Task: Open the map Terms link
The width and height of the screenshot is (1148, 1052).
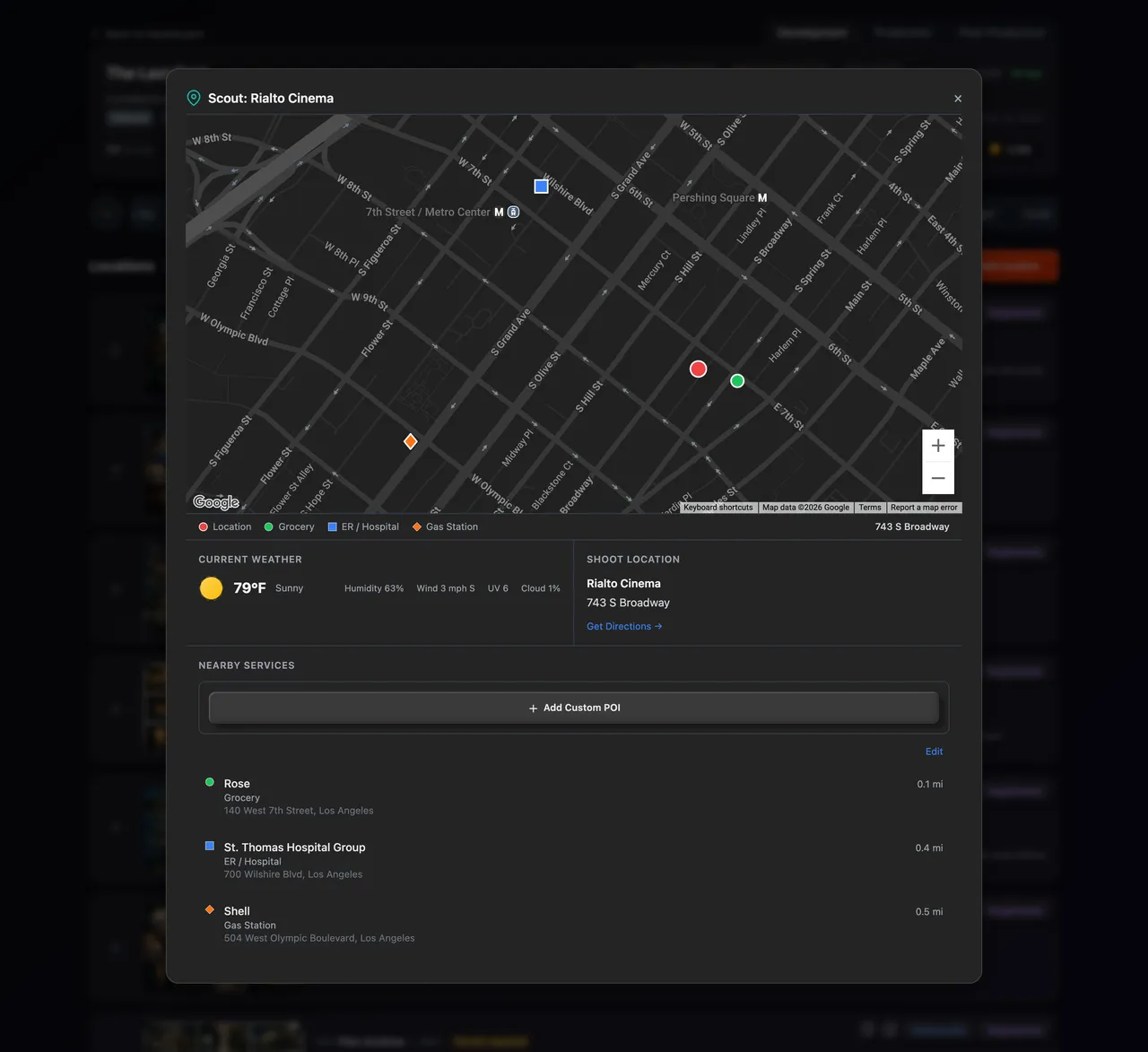Action: click(870, 508)
